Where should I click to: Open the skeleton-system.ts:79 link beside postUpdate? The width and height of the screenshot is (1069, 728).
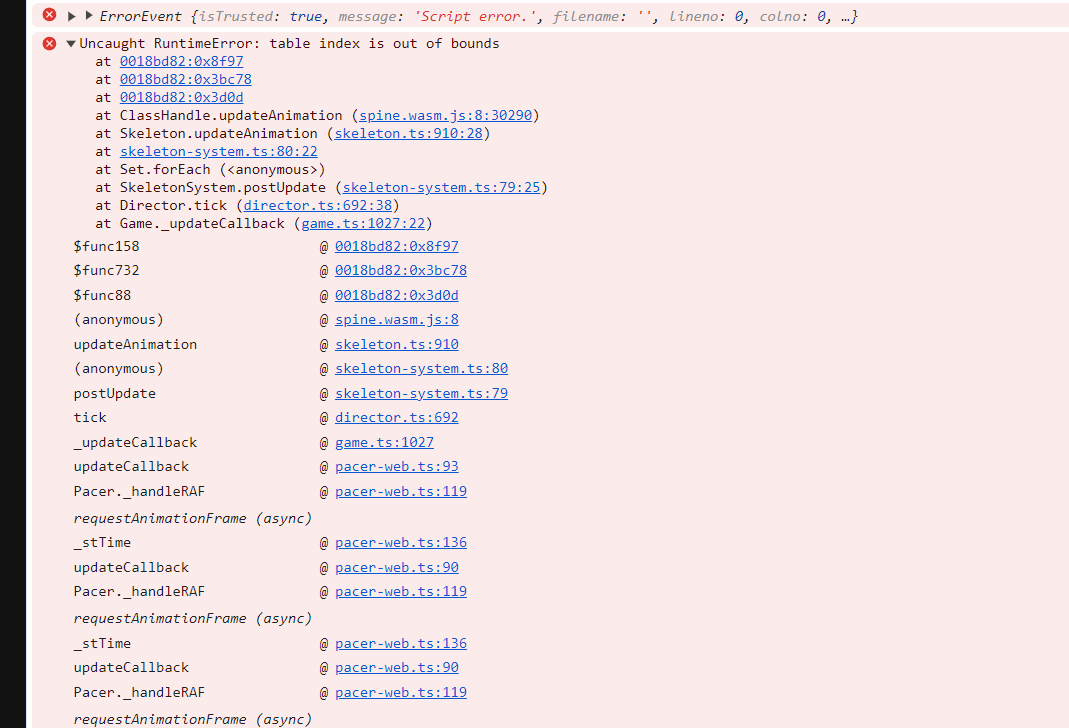pyautogui.click(x=421, y=393)
